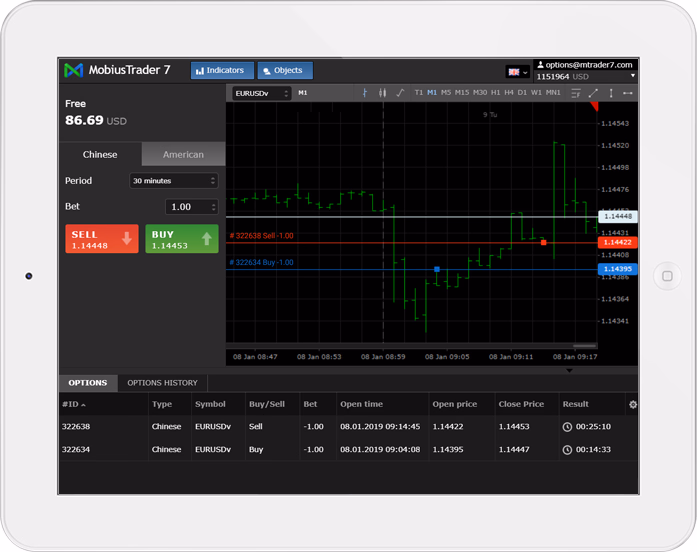
Task: Open the Period 30 minutes dropdown
Action: pos(173,181)
